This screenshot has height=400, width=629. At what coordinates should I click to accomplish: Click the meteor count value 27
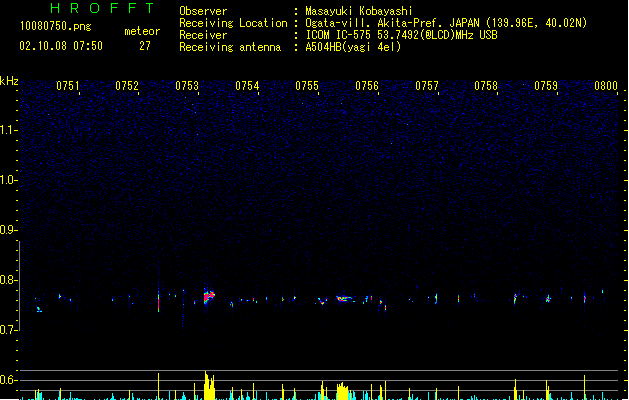pos(145,46)
